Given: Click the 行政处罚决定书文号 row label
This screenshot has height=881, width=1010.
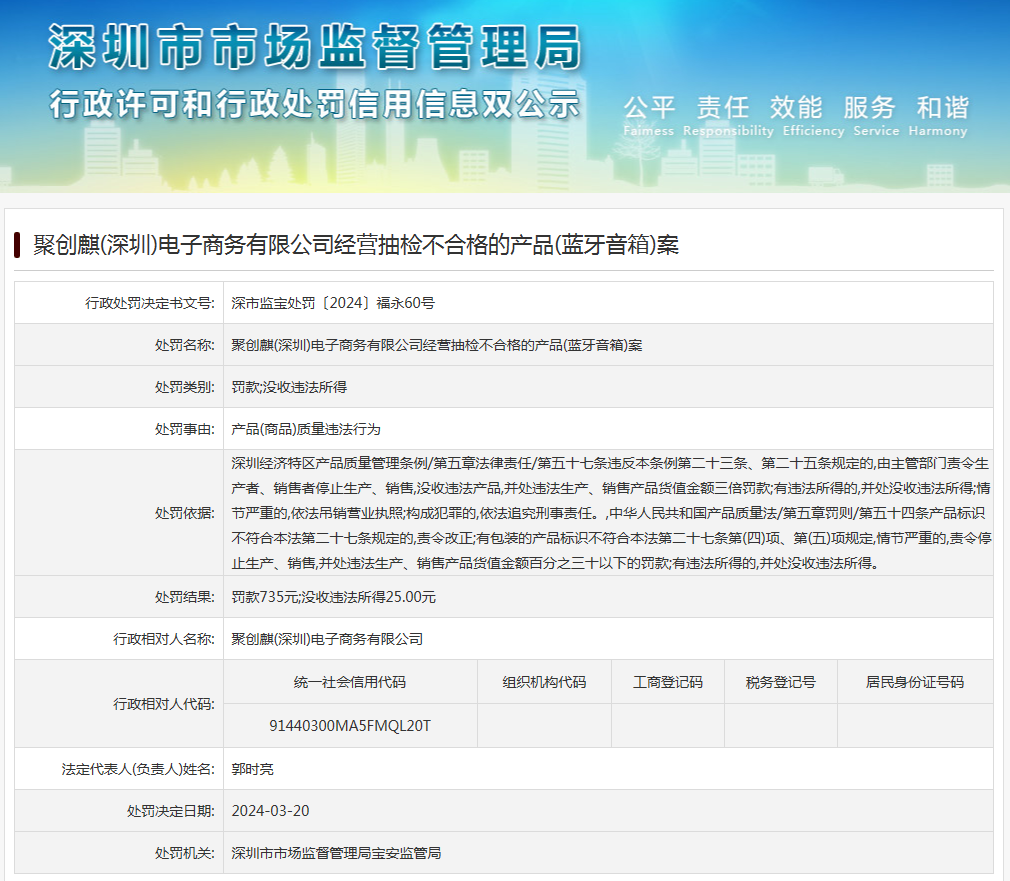Looking at the screenshot, I should pyautogui.click(x=150, y=303).
